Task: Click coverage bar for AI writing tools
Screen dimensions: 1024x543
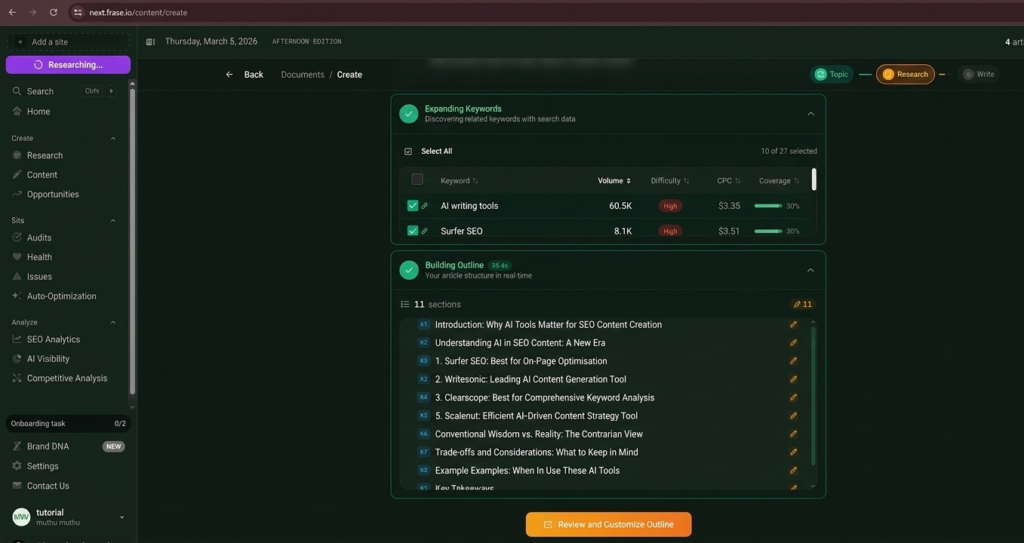Action: [768, 206]
